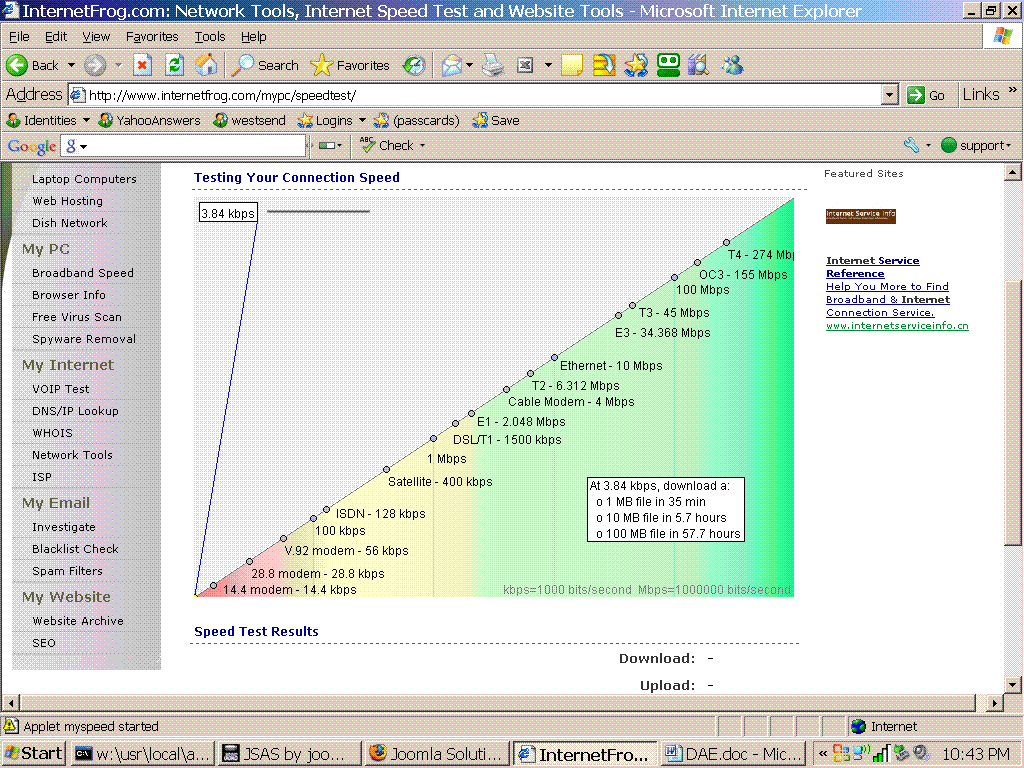This screenshot has height=768, width=1024.
Task: Open the Favorites star panel
Action: click(x=349, y=65)
